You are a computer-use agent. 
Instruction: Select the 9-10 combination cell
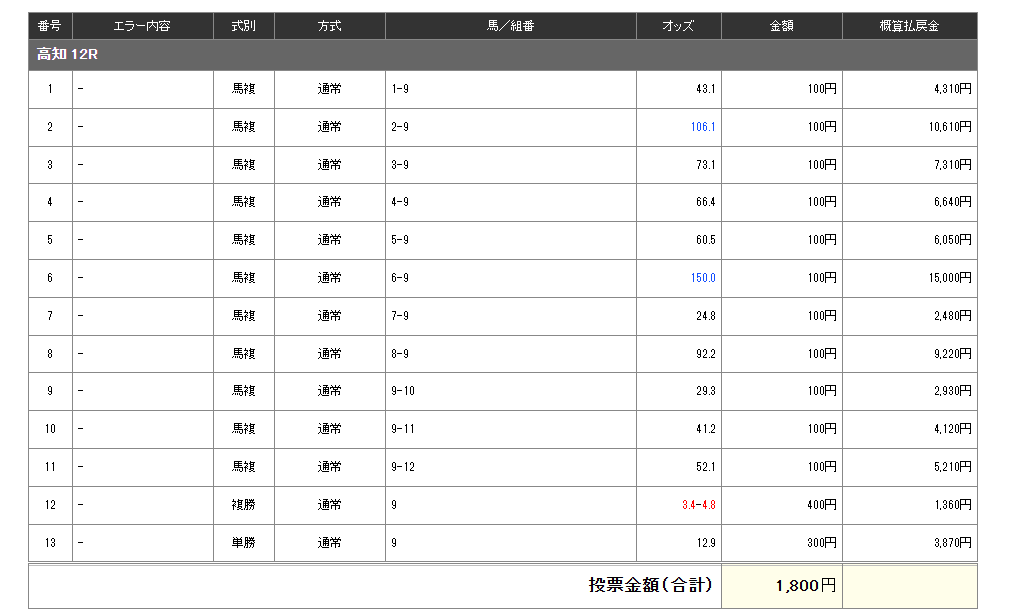(511, 391)
